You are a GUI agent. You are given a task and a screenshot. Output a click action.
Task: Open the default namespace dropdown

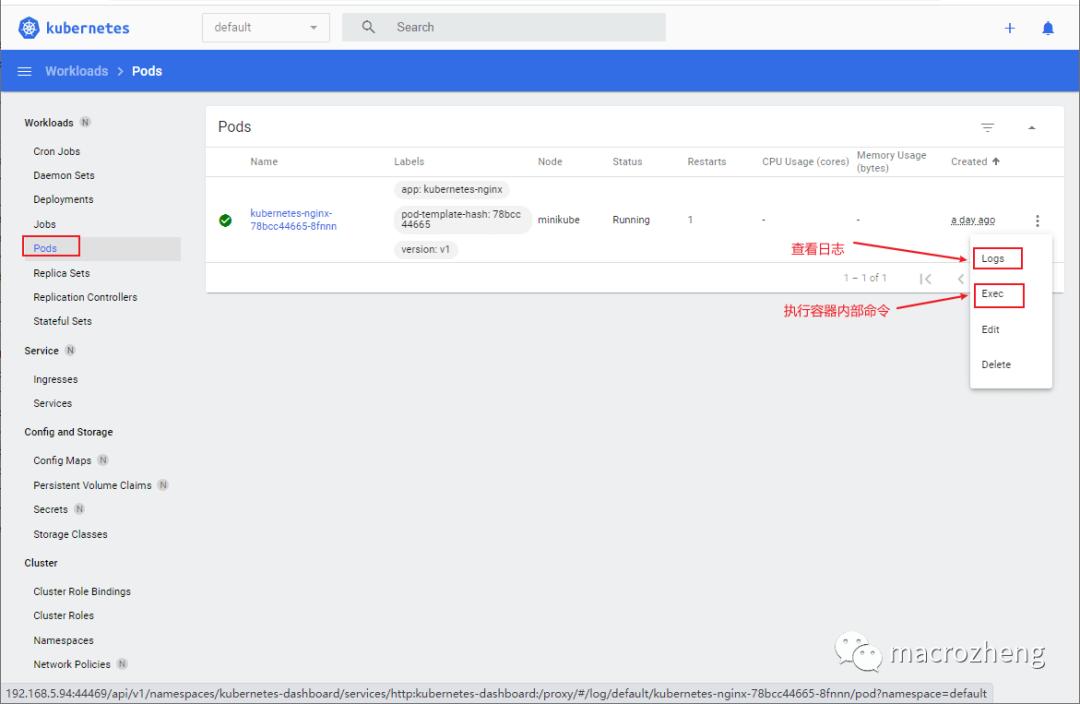pos(265,27)
